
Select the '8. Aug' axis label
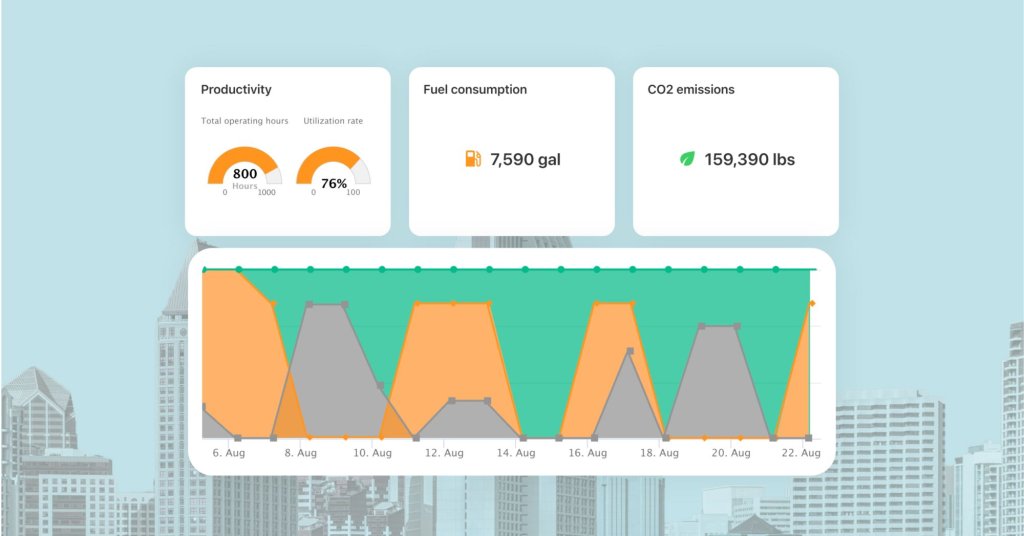click(300, 453)
